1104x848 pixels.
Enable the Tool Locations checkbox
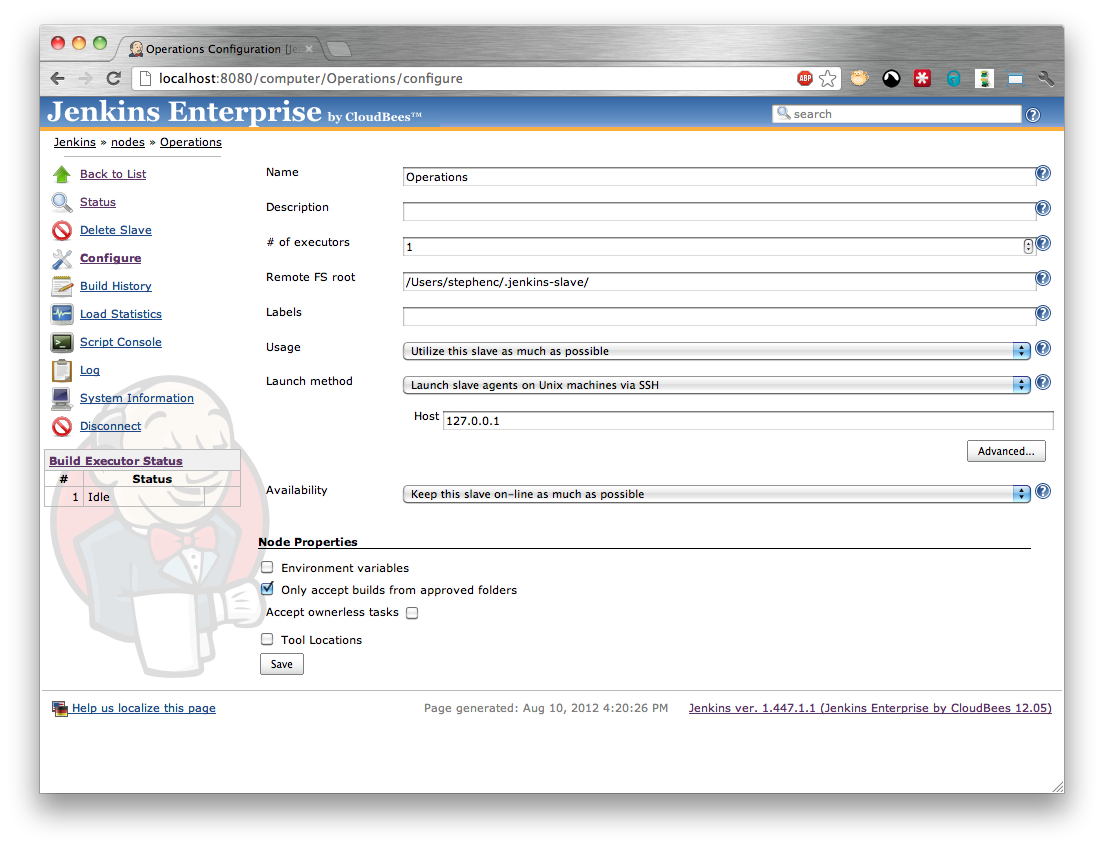pos(267,639)
